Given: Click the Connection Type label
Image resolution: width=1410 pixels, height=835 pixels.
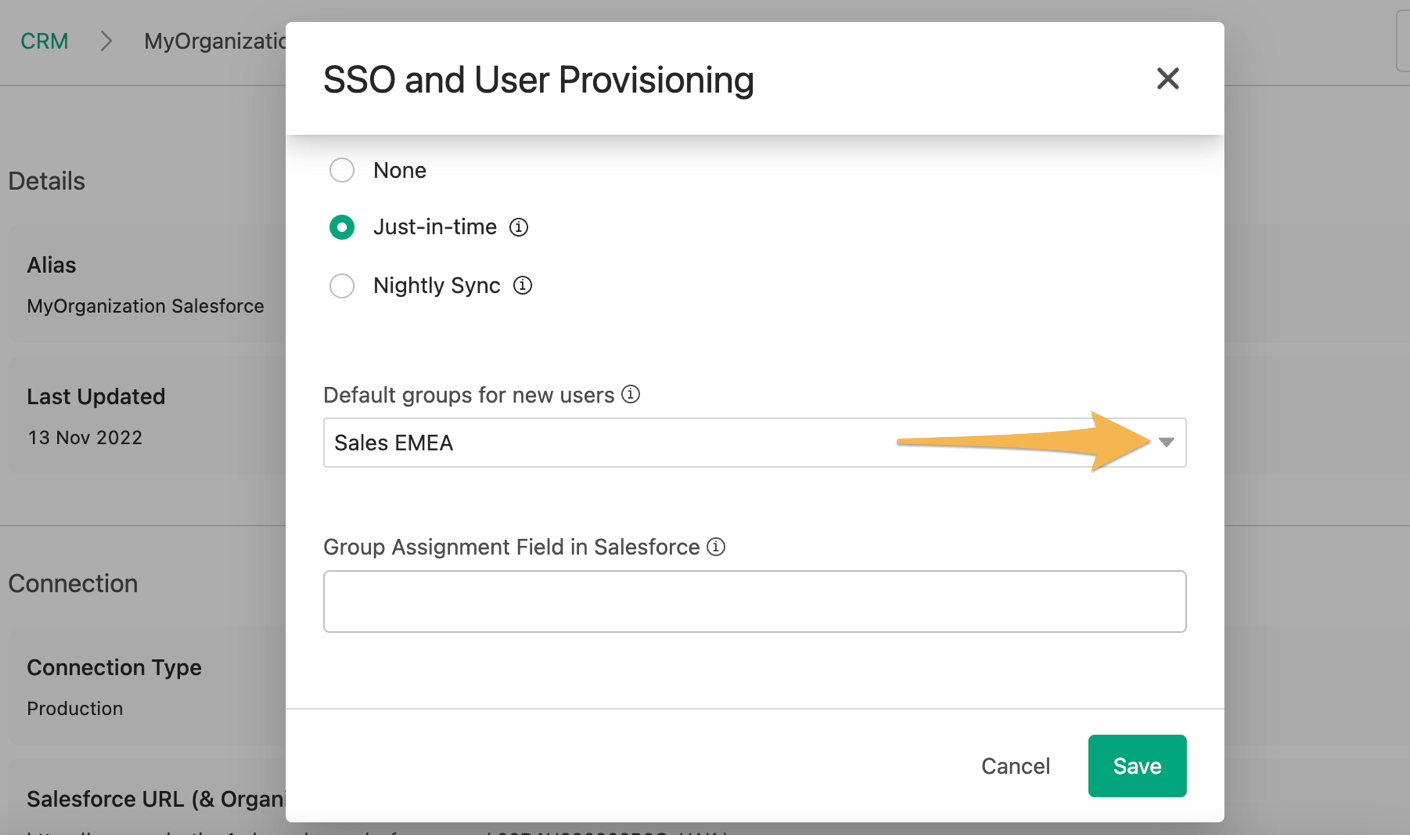Looking at the screenshot, I should tap(114, 667).
